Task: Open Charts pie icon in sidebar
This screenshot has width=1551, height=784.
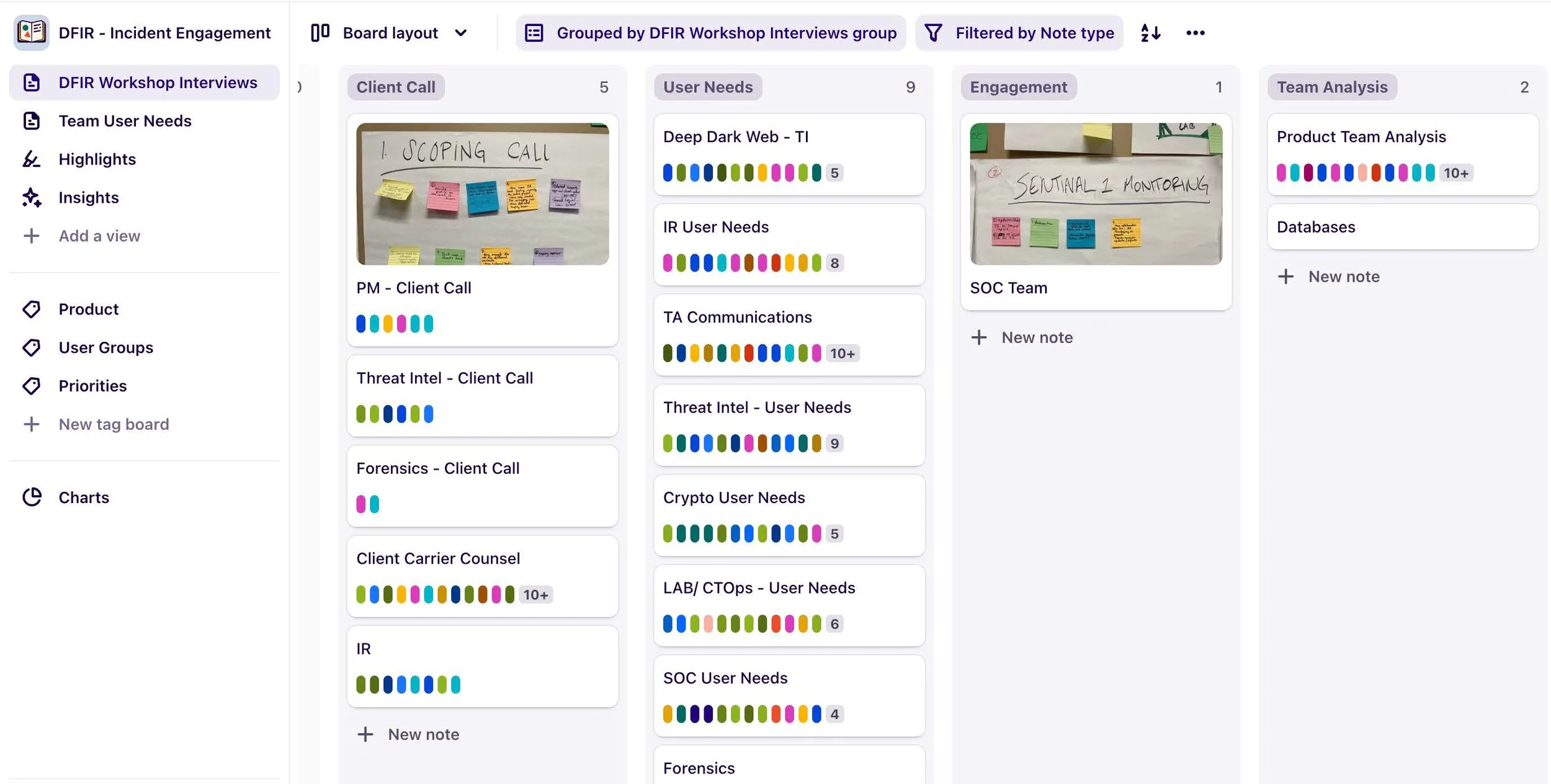Action: pyautogui.click(x=32, y=497)
